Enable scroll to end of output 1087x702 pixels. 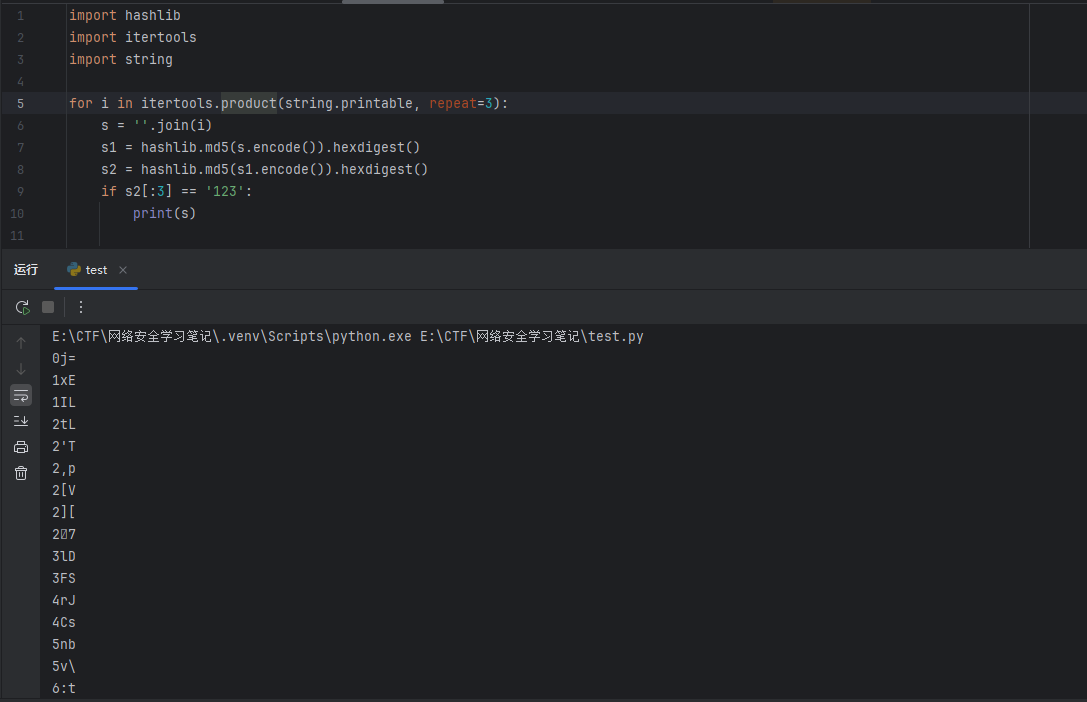21,421
